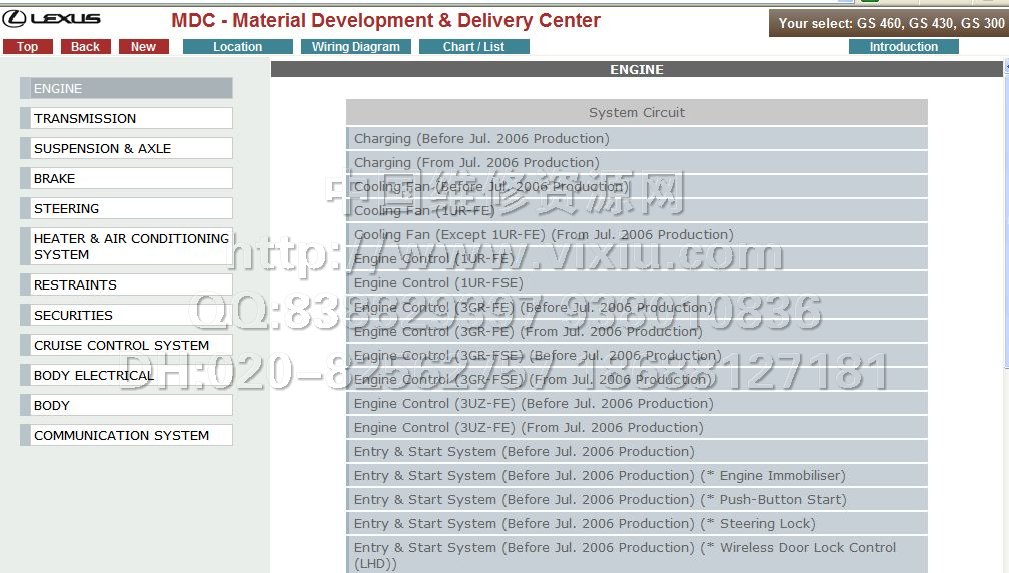Go Back using the red button
Viewport: 1009px width, 573px height.
85,47
